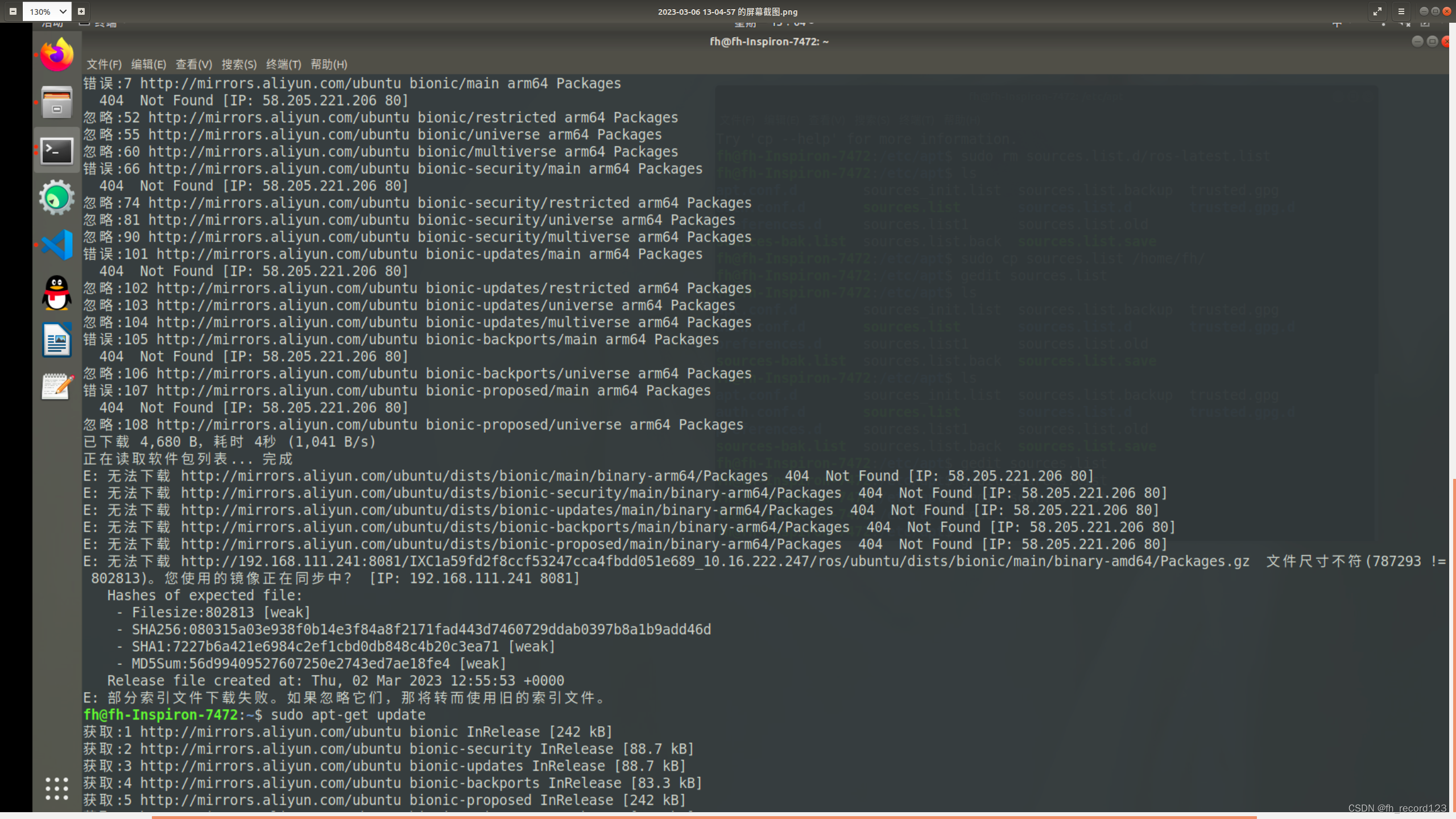Show applications grid at dock bottom
The width and height of the screenshot is (1456, 819).
pos(57,789)
